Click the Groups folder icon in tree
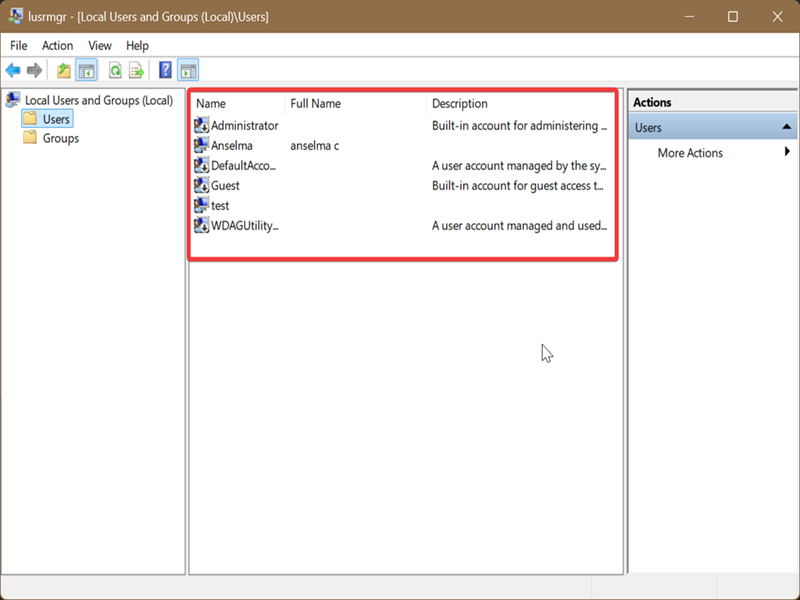The image size is (800, 600). click(x=30, y=138)
